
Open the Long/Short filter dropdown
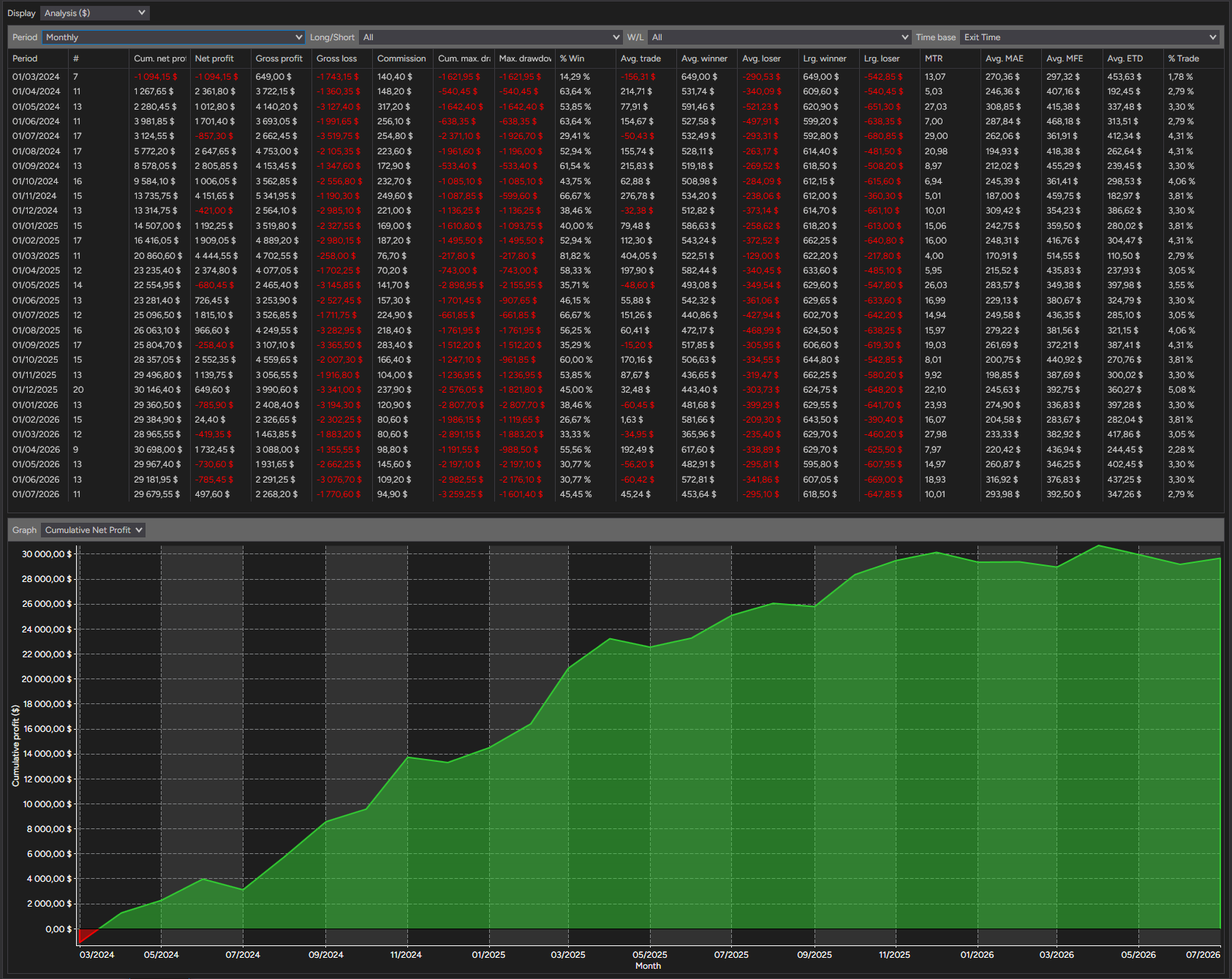pyautogui.click(x=491, y=37)
